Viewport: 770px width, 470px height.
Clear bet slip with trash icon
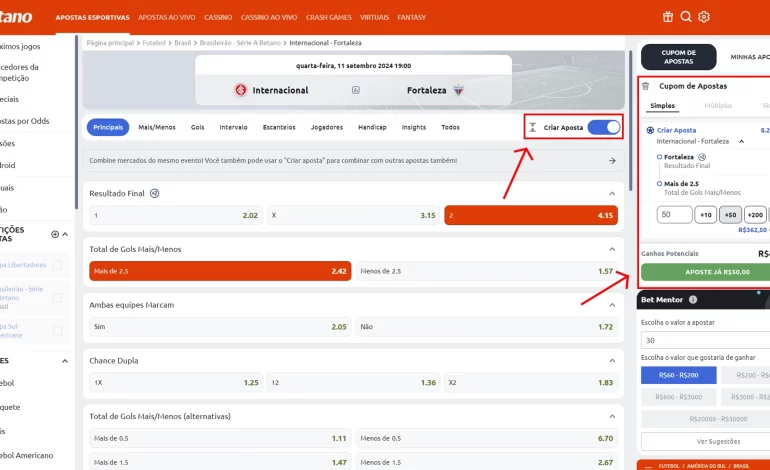tap(646, 86)
